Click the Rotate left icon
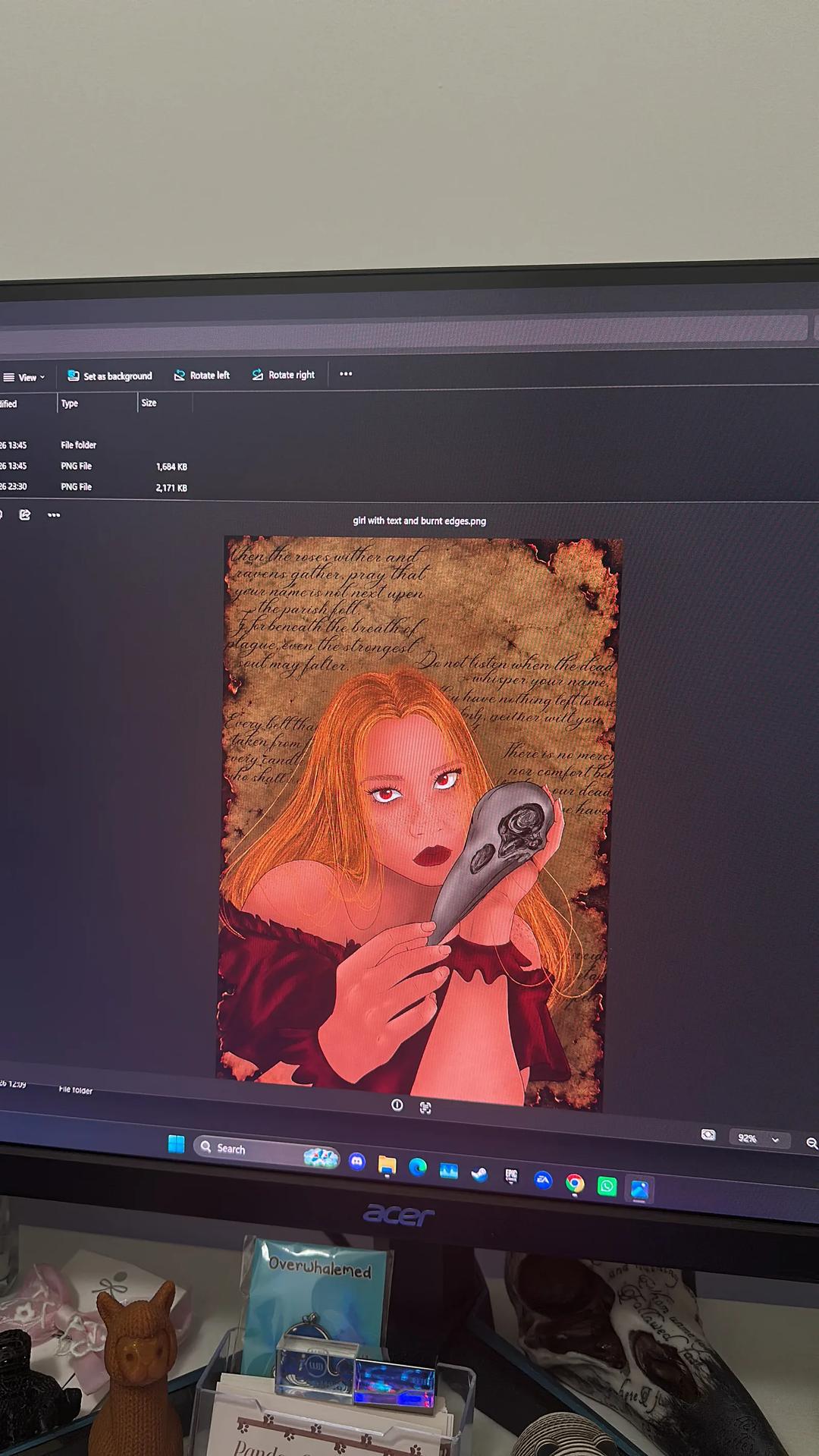Image resolution: width=819 pixels, height=1456 pixels. pos(180,375)
